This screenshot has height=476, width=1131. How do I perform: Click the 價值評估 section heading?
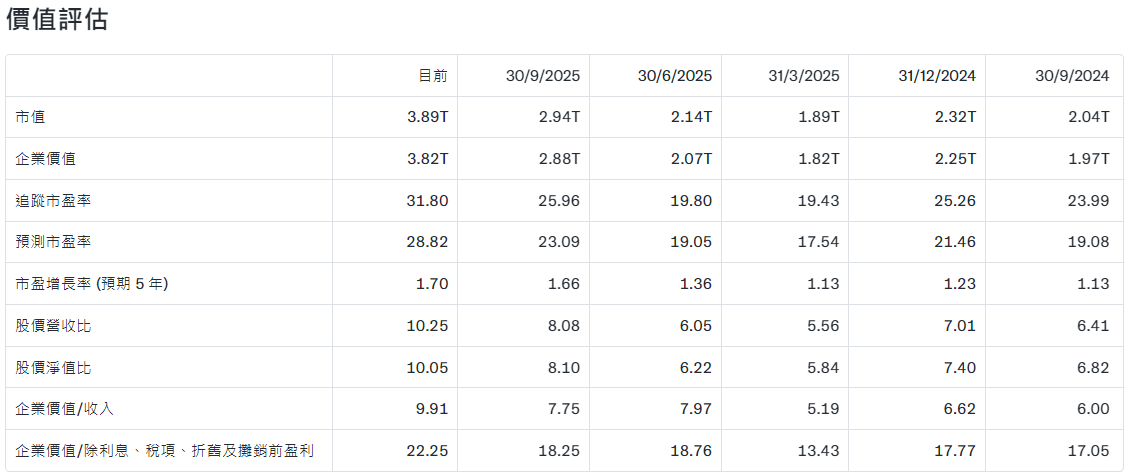click(57, 20)
